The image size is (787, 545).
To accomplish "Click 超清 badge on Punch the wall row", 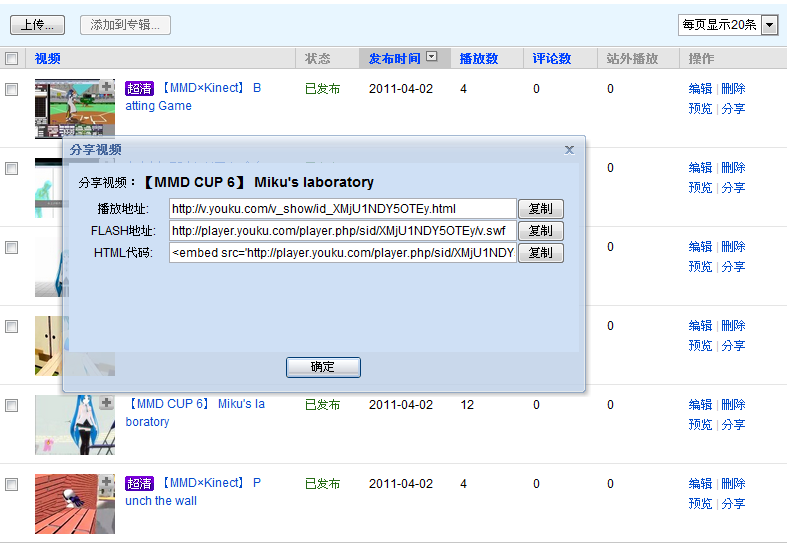I will (139, 483).
